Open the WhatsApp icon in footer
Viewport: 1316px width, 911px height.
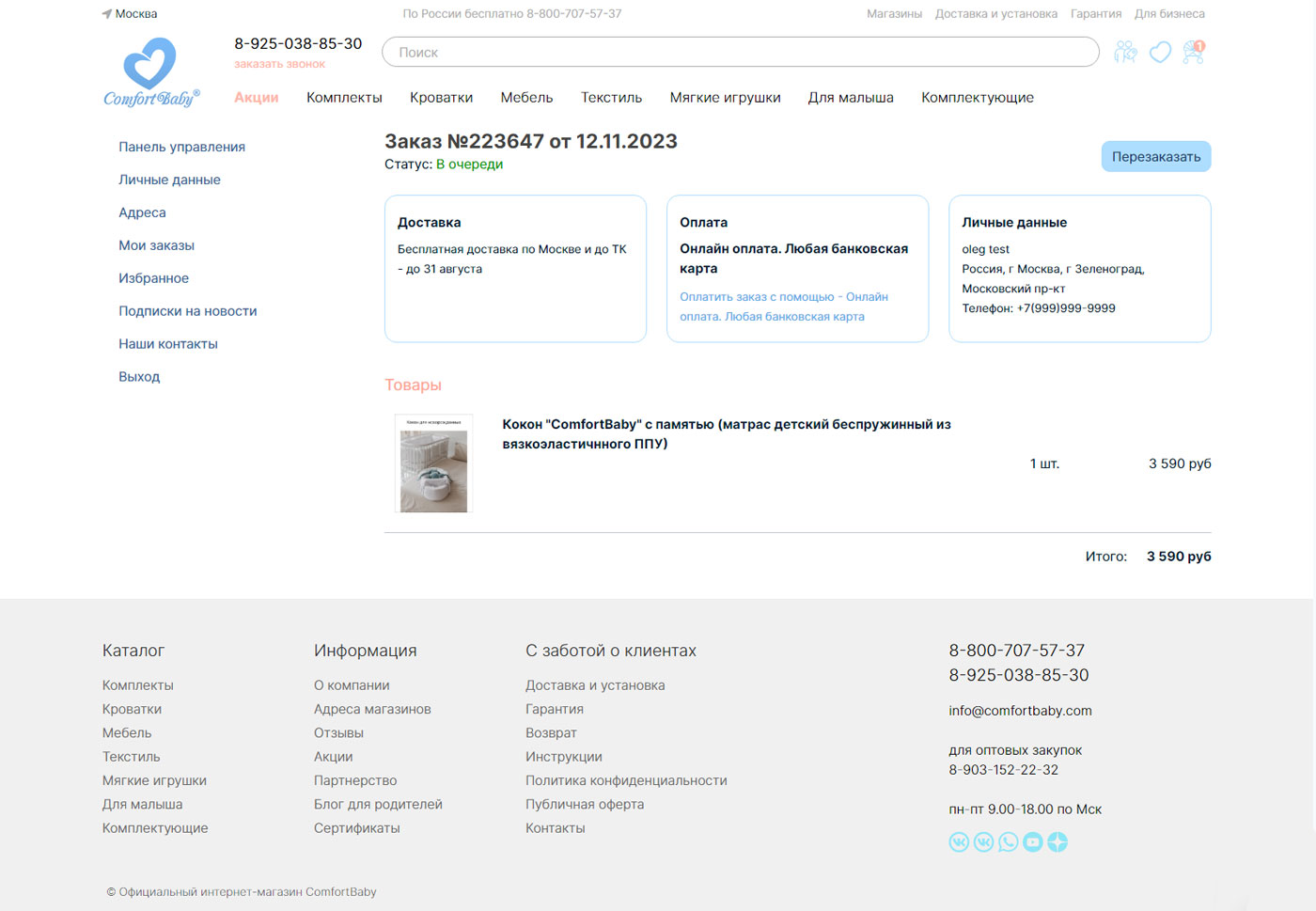[1008, 842]
